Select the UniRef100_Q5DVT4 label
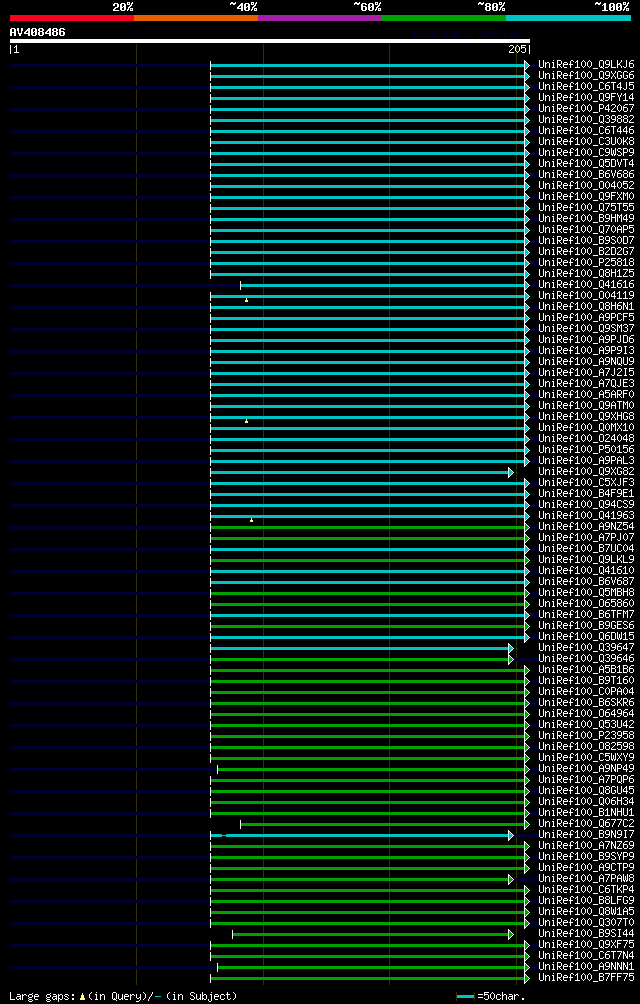640x1004 pixels. pyautogui.click(x=586, y=163)
